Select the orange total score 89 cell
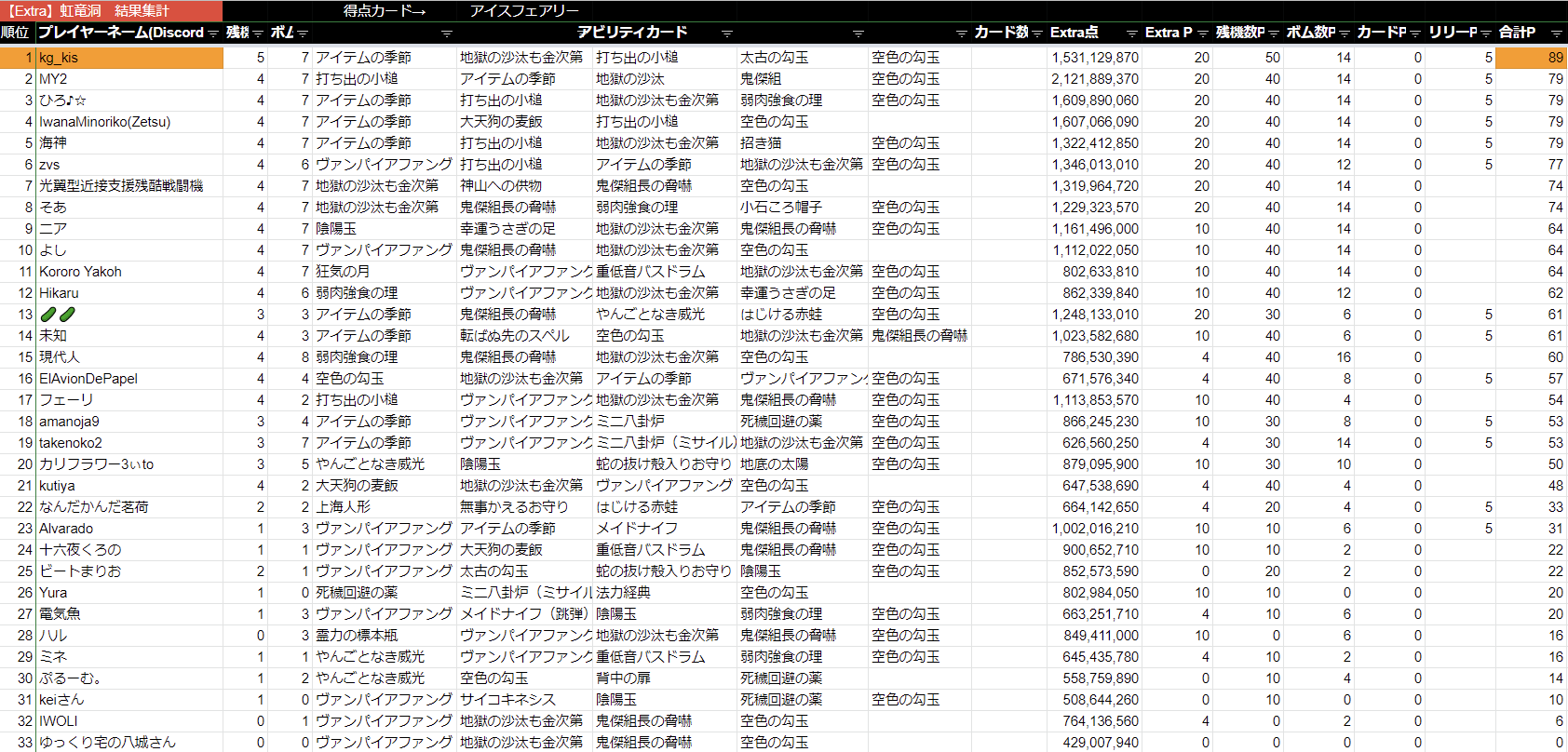The width and height of the screenshot is (1568, 752). tap(1531, 58)
